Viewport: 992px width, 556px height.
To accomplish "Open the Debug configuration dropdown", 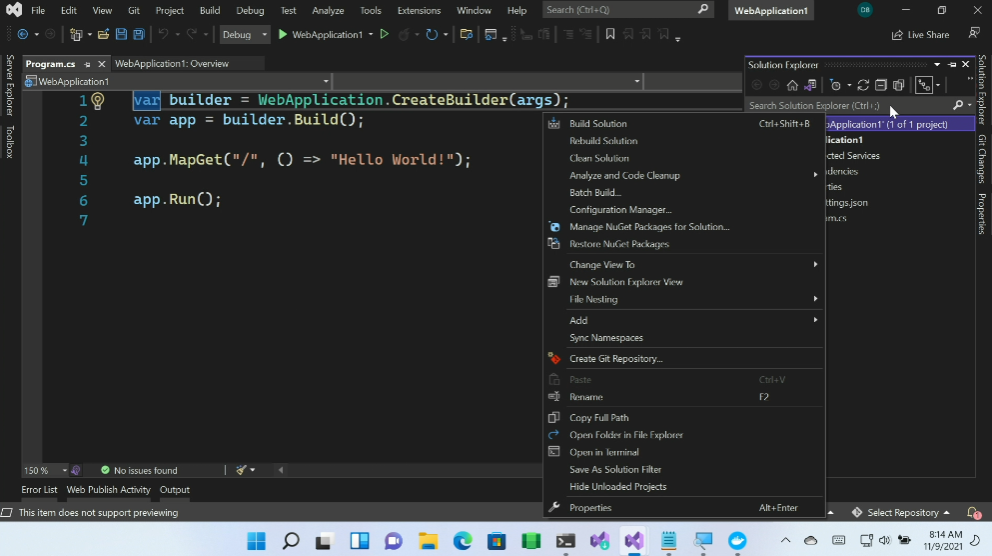I will click(x=245, y=34).
